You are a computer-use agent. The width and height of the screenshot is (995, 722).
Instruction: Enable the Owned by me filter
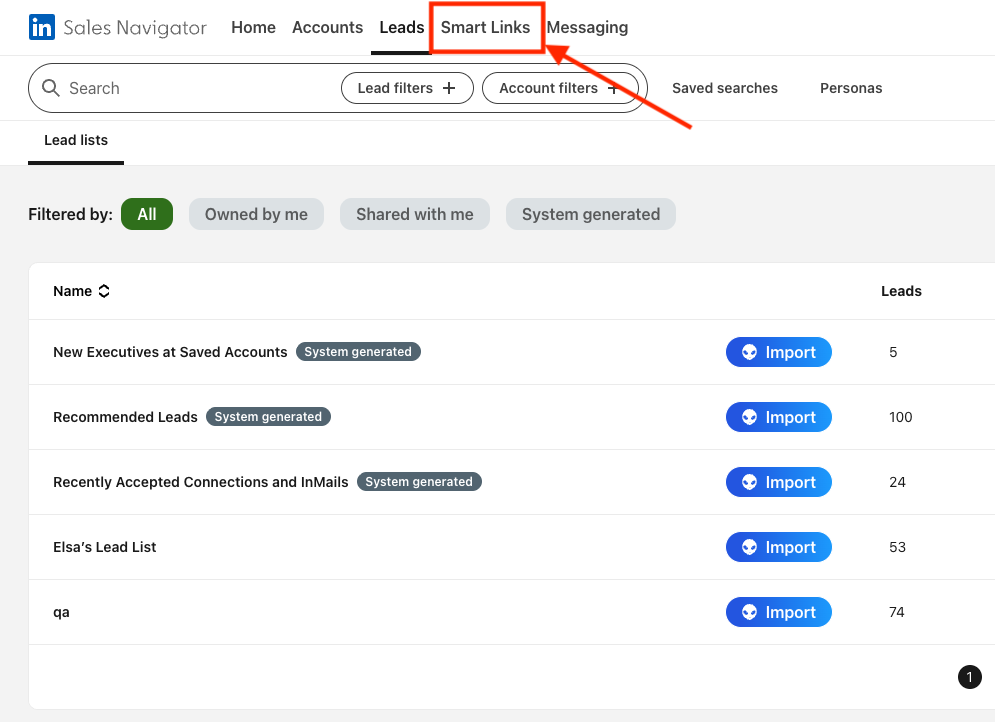(x=256, y=214)
